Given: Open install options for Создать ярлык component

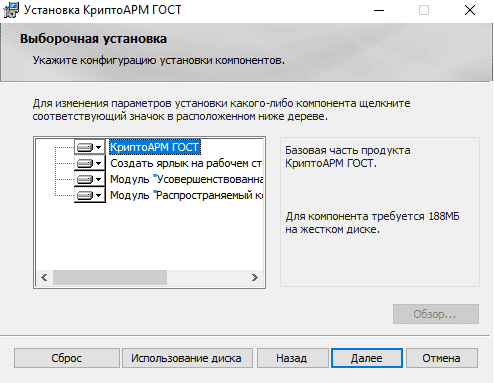Looking at the screenshot, I should click(89, 163).
